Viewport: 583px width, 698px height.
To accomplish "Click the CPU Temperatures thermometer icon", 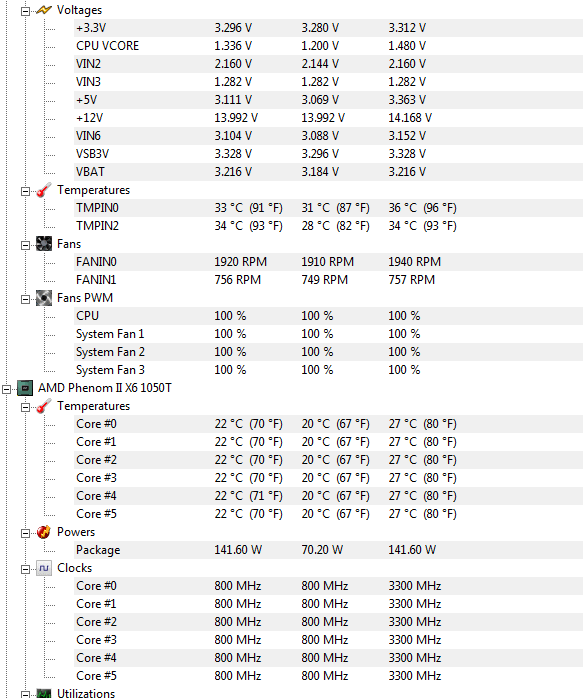I will [44, 406].
